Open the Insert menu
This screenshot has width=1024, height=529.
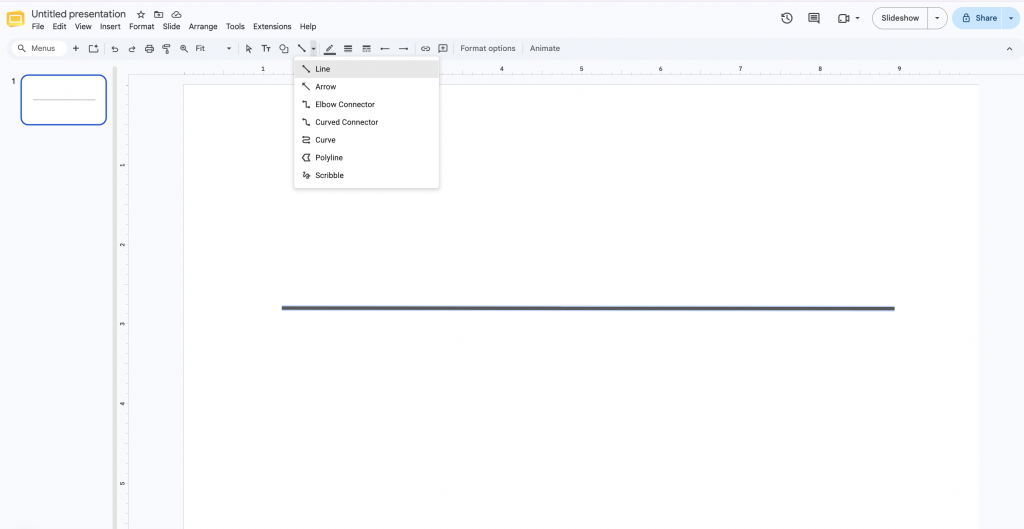point(110,27)
